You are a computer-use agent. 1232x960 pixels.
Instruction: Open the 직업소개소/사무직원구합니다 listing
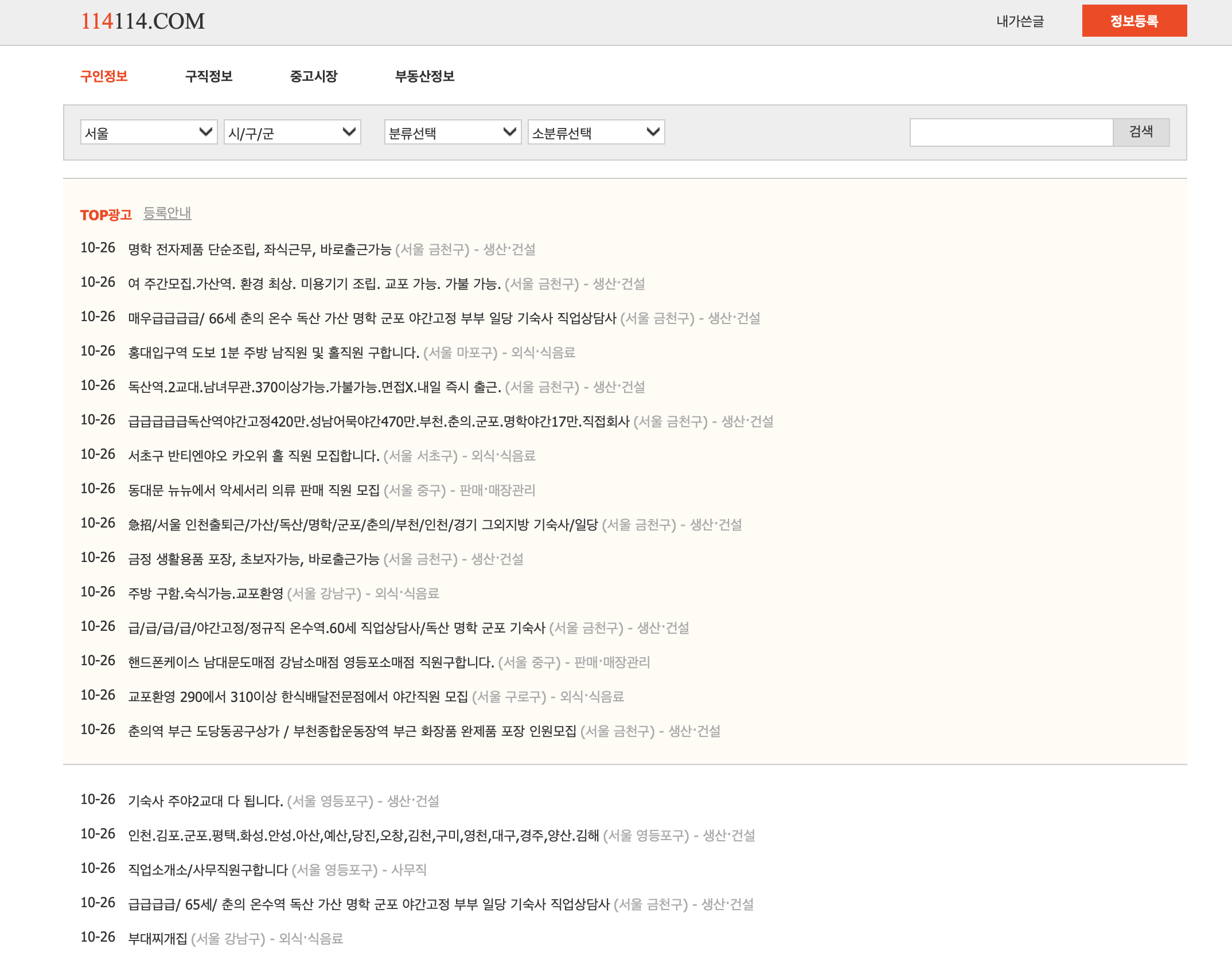tap(208, 870)
